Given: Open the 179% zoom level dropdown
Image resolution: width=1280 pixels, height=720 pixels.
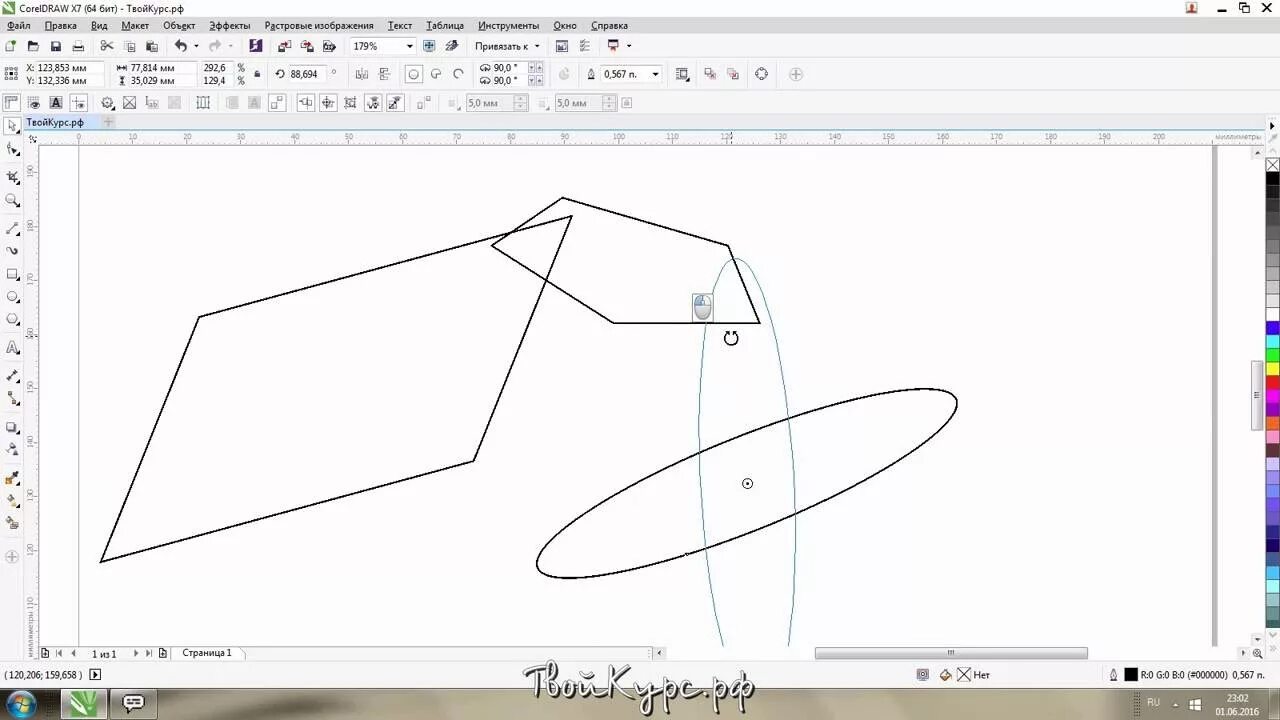Looking at the screenshot, I should [410, 45].
